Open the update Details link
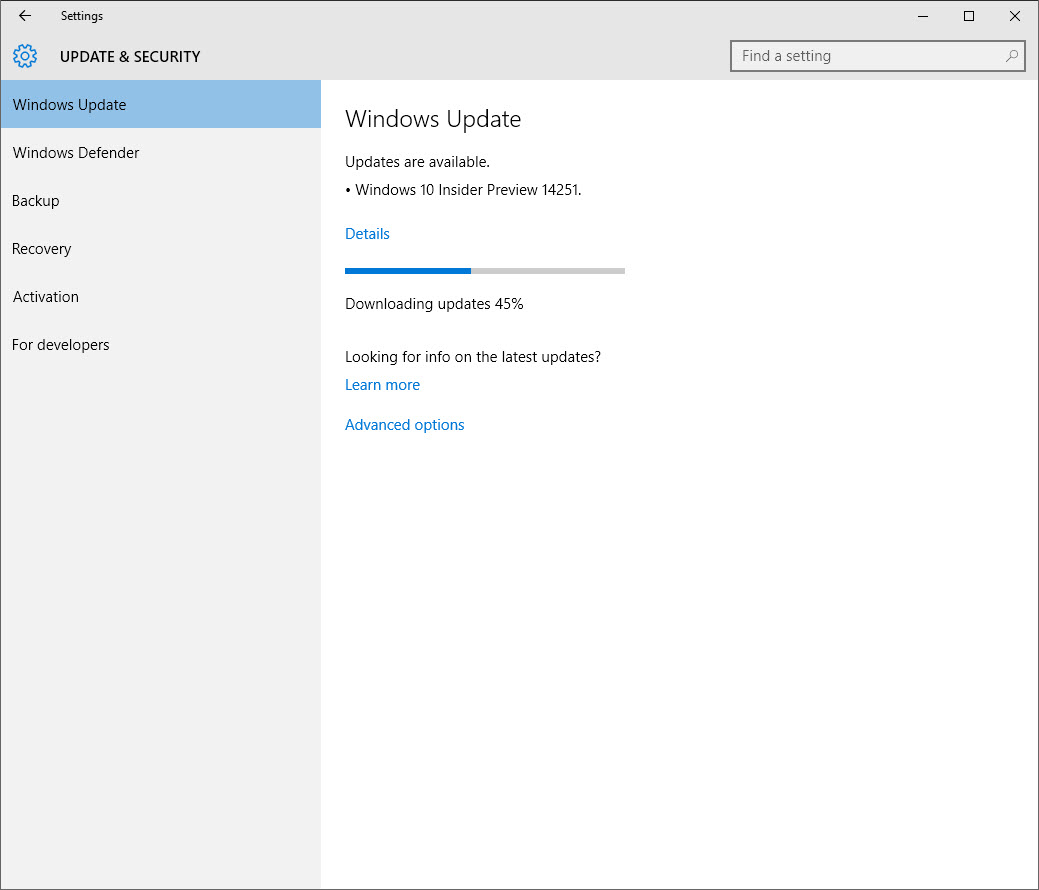 pos(367,234)
